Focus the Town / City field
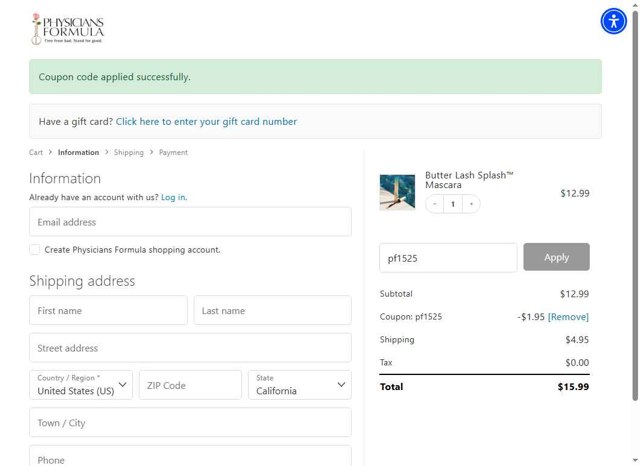 pos(190,422)
